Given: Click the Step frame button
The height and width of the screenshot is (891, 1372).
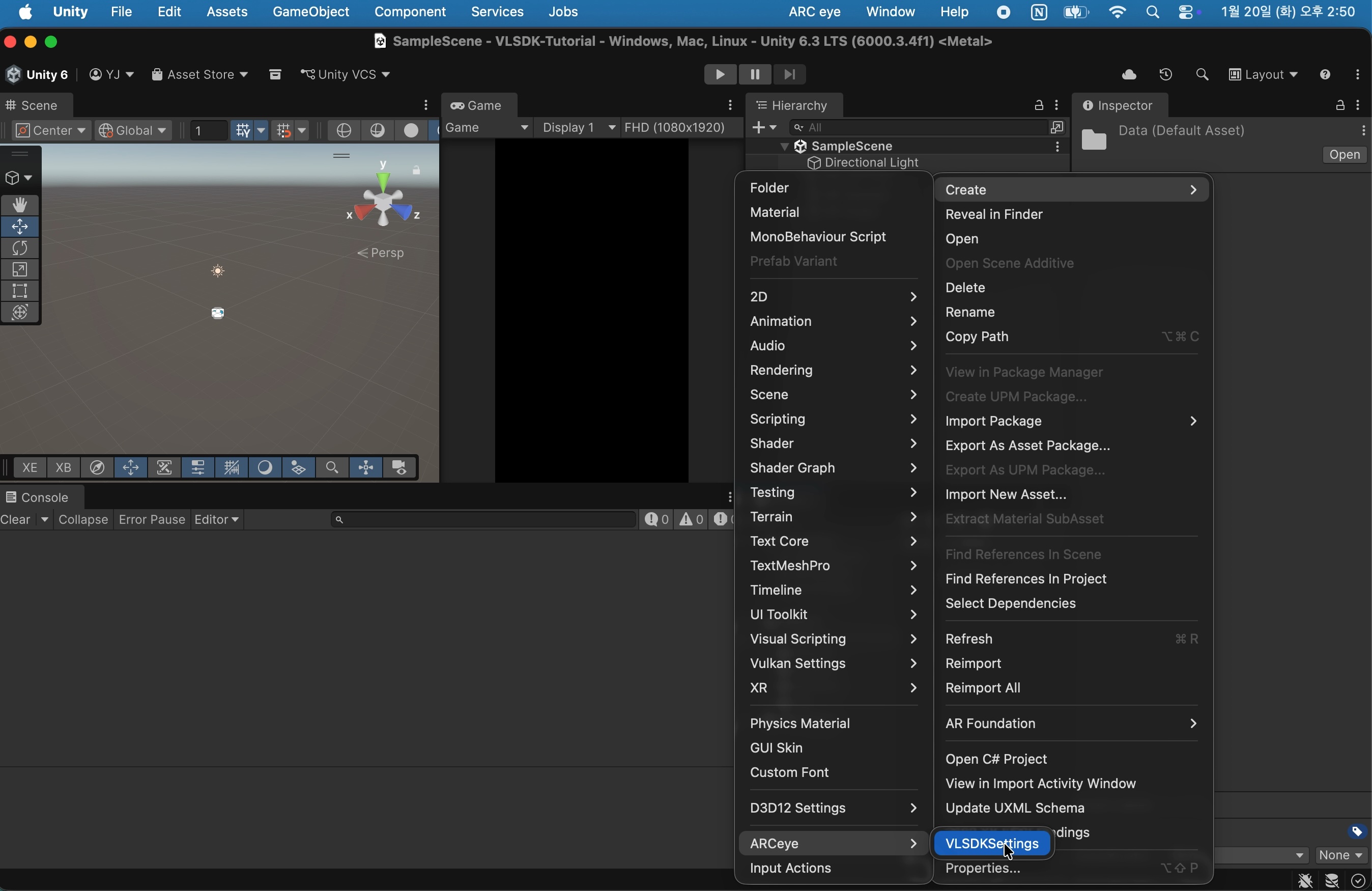Looking at the screenshot, I should coord(790,75).
